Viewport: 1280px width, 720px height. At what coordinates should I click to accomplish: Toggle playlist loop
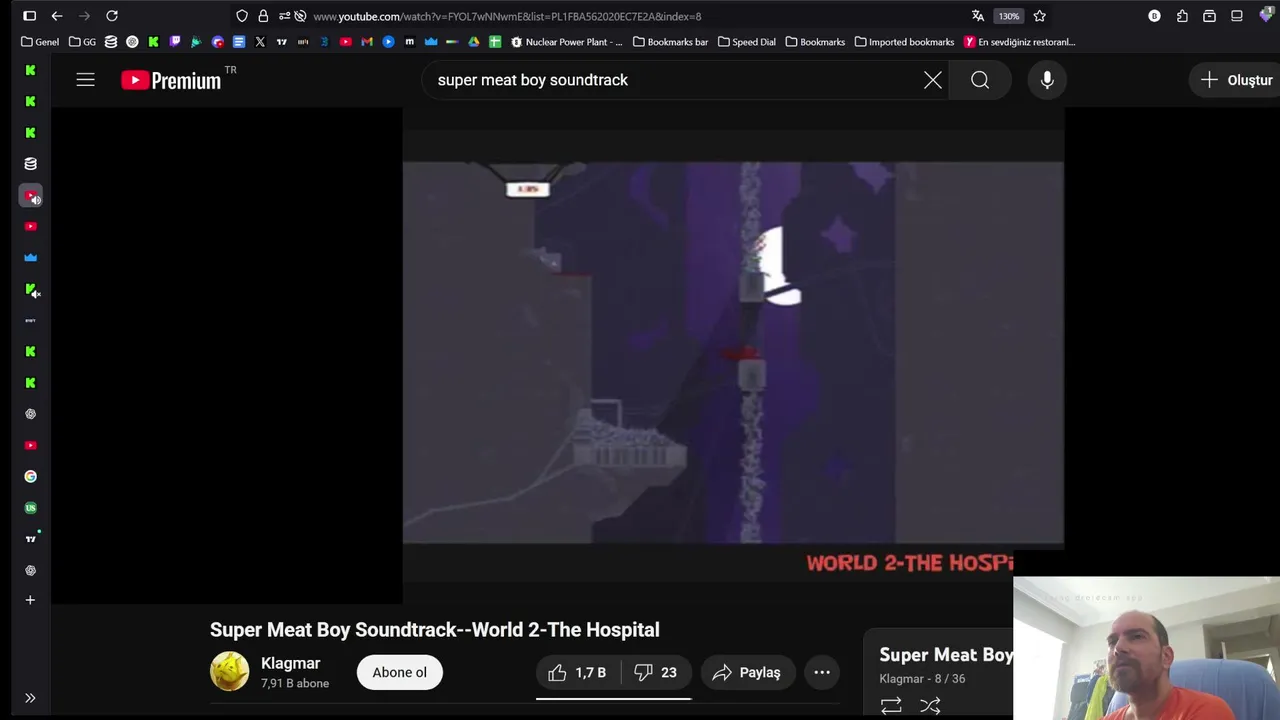(x=891, y=706)
